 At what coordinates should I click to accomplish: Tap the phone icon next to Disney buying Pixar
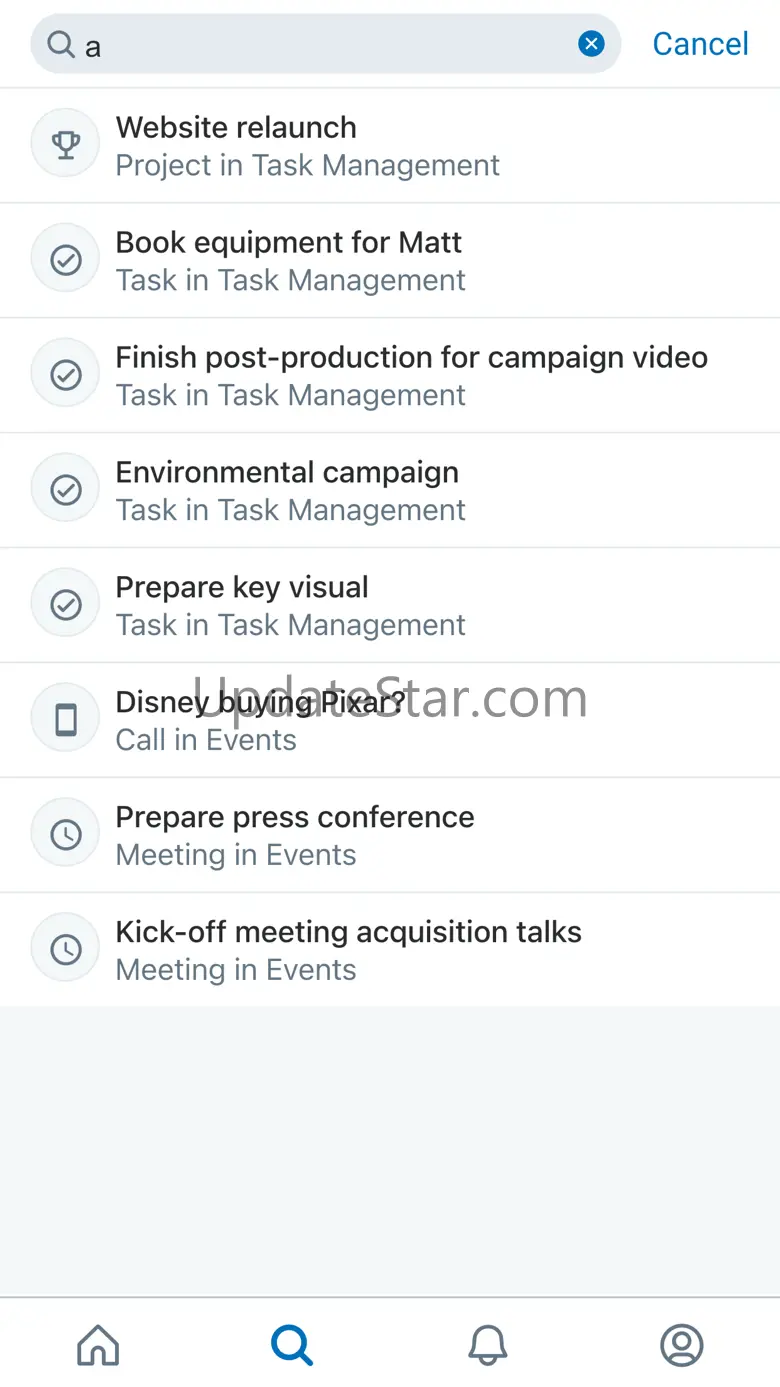tap(66, 720)
